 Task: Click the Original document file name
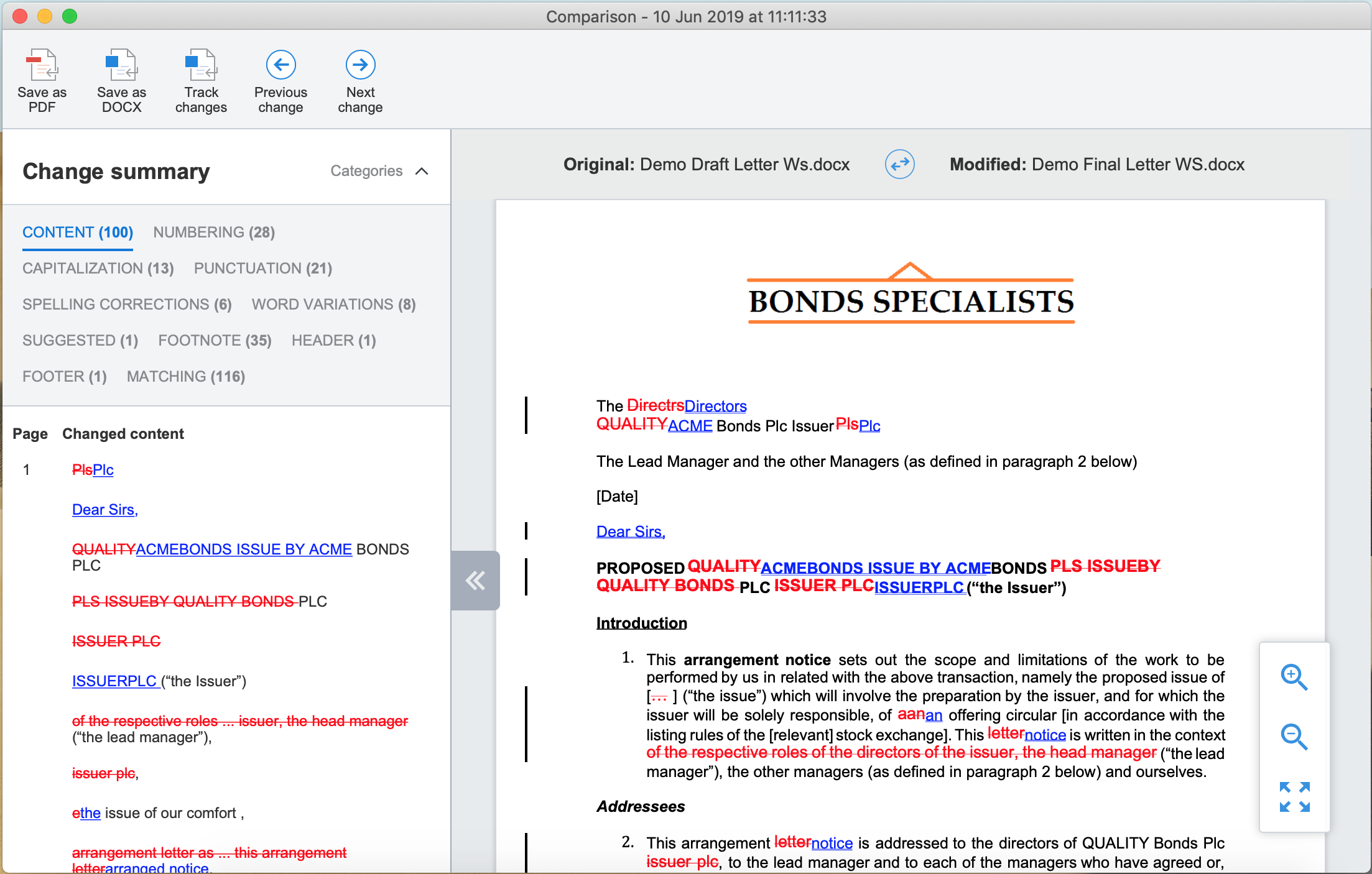744,165
